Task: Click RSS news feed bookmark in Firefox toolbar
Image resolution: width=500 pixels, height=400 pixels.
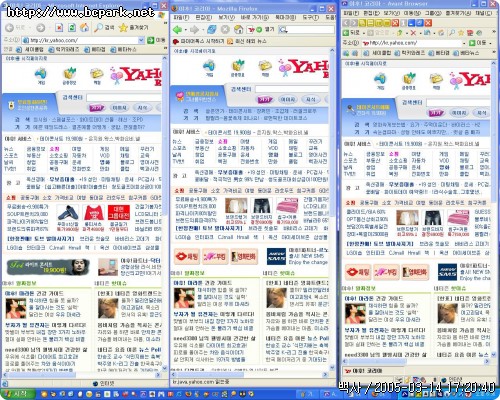Action: [247, 41]
